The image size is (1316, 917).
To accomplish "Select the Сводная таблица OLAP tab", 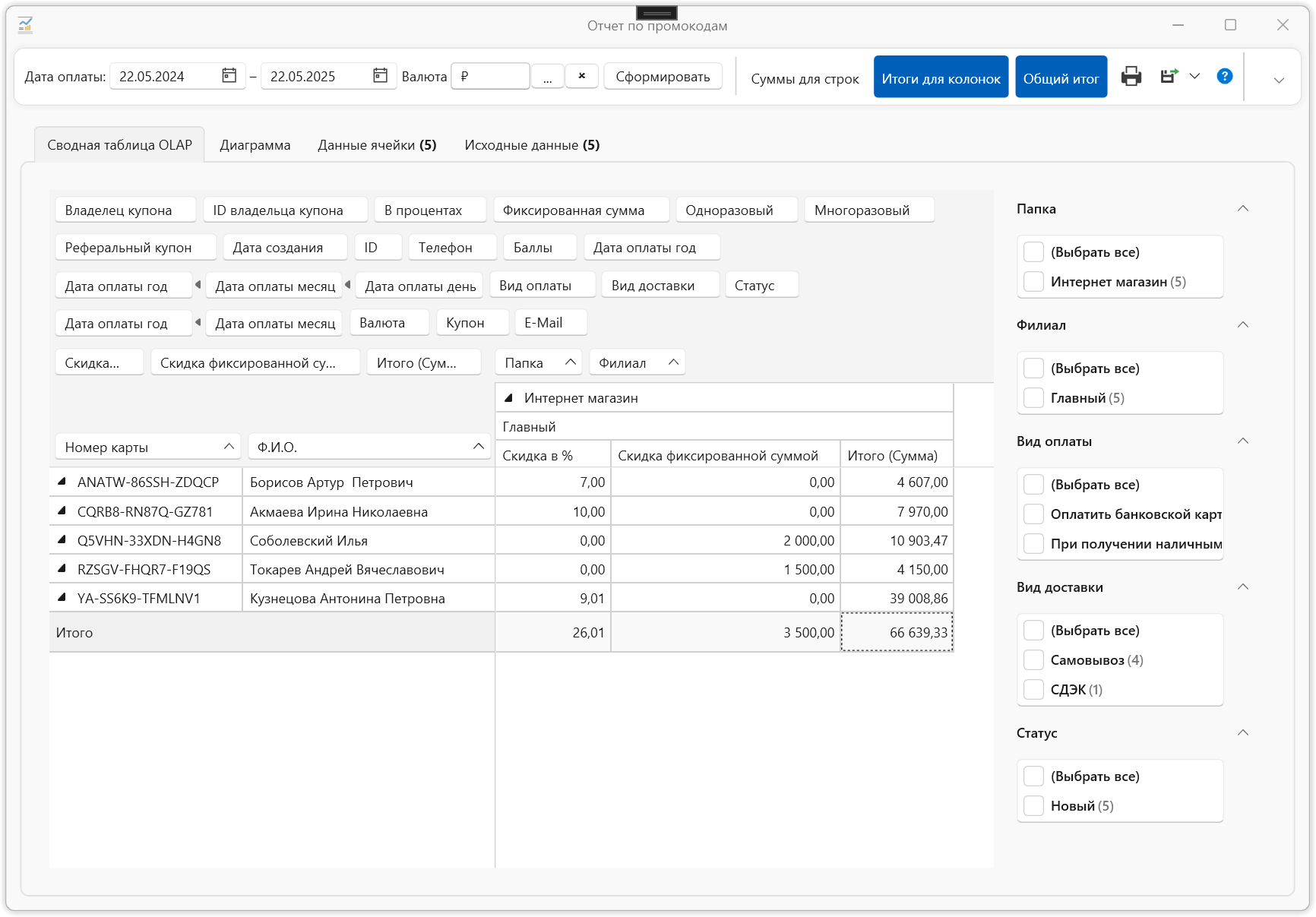I will tap(119, 145).
